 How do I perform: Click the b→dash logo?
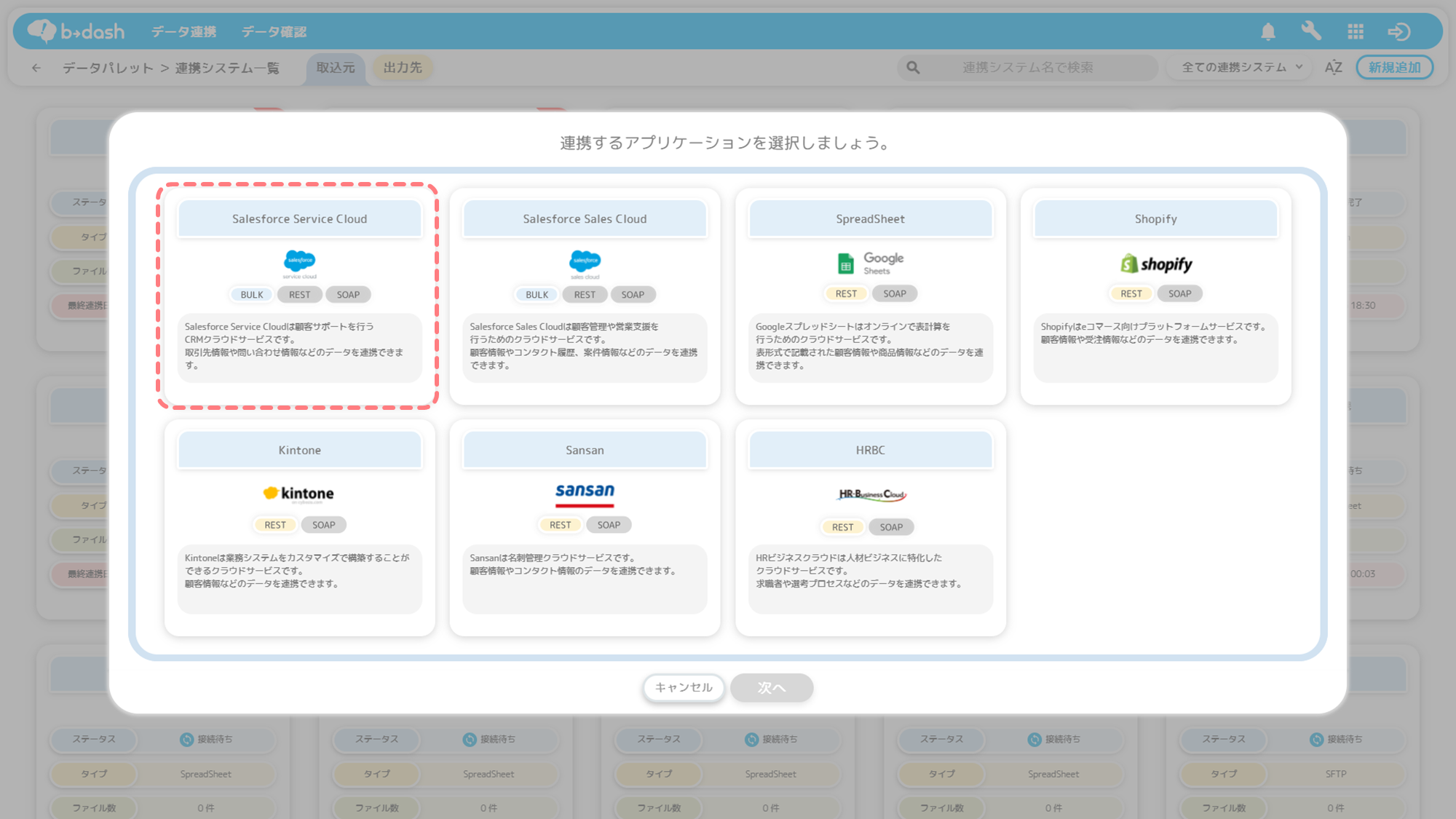pos(76,31)
